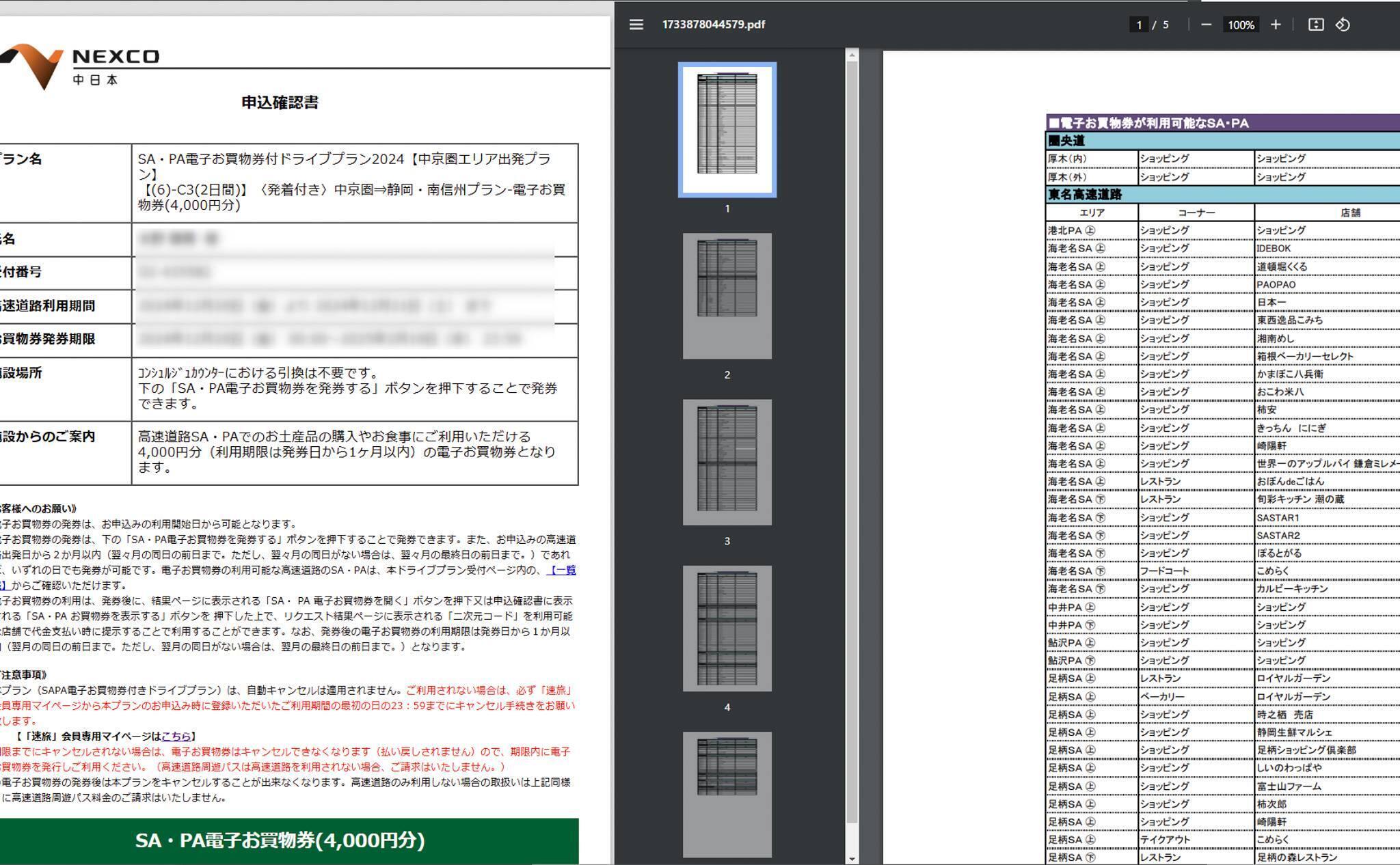Image resolution: width=1400 pixels, height=865 pixels.
Task: Click the お買物券発券期限 row label
Action: (48, 339)
